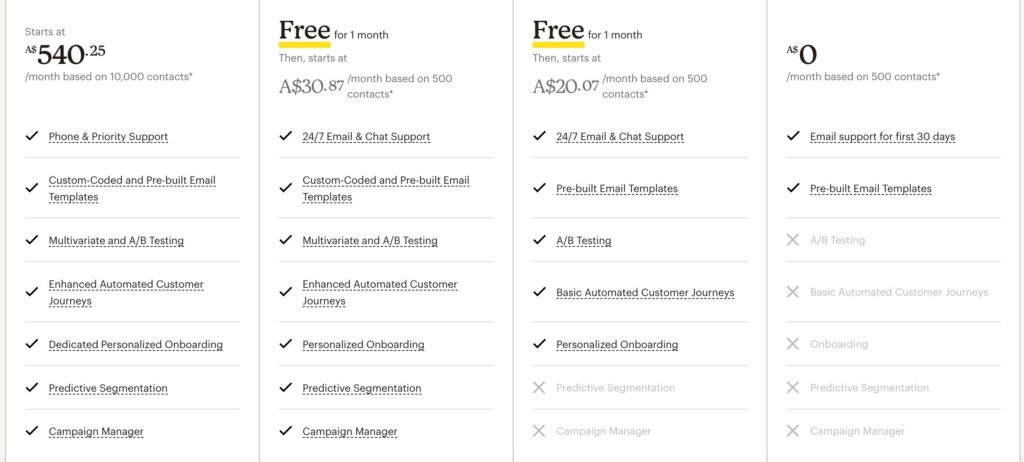Image resolution: width=1024 pixels, height=462 pixels.
Task: Click X icon beside Campaign Manager in A$0 plan
Action: (793, 431)
